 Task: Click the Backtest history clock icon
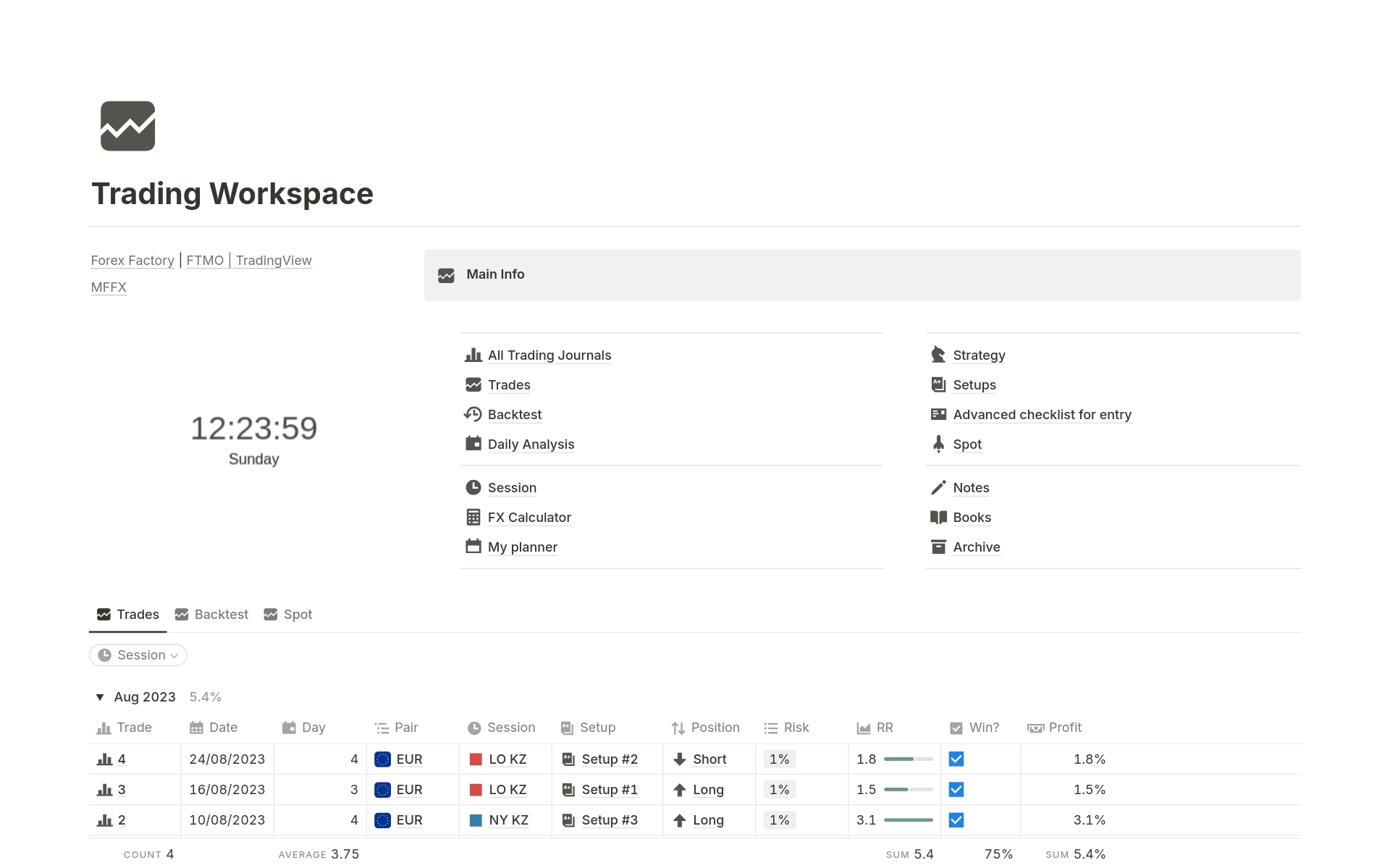point(473,414)
